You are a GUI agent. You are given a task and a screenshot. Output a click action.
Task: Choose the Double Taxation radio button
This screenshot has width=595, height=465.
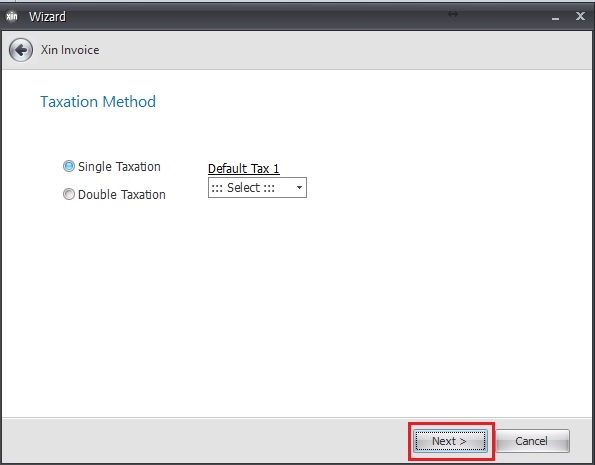(x=69, y=194)
